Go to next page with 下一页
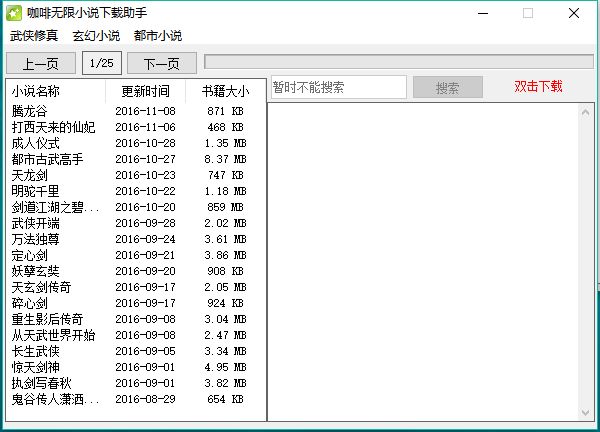The width and height of the screenshot is (600, 432). tap(162, 64)
